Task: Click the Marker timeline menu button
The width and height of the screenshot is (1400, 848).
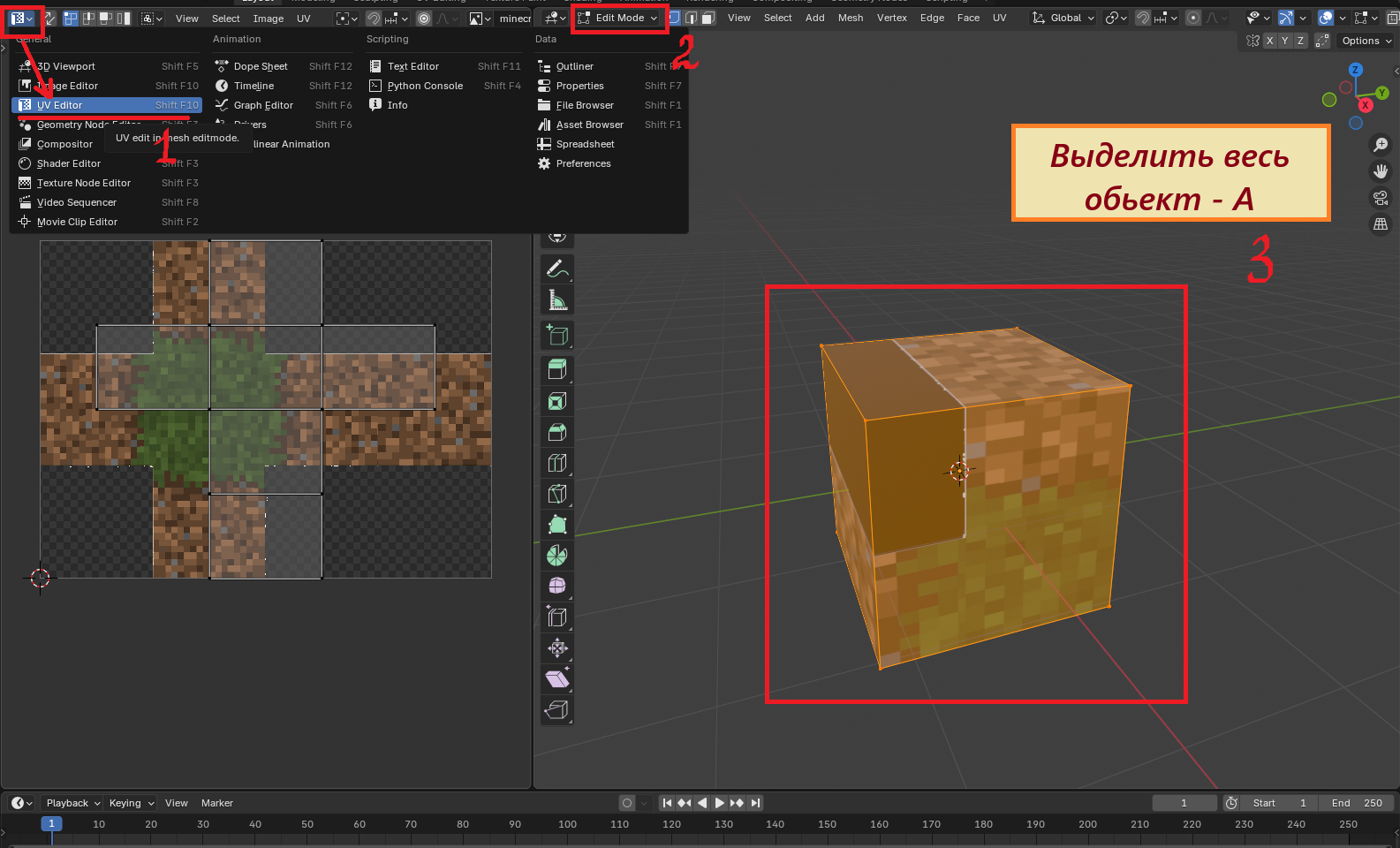Action: (x=217, y=803)
